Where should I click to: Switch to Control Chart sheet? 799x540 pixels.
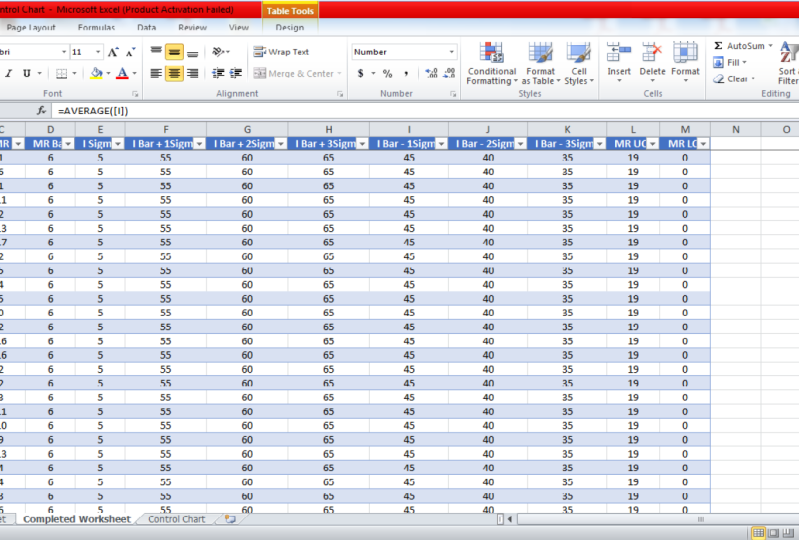click(176, 519)
